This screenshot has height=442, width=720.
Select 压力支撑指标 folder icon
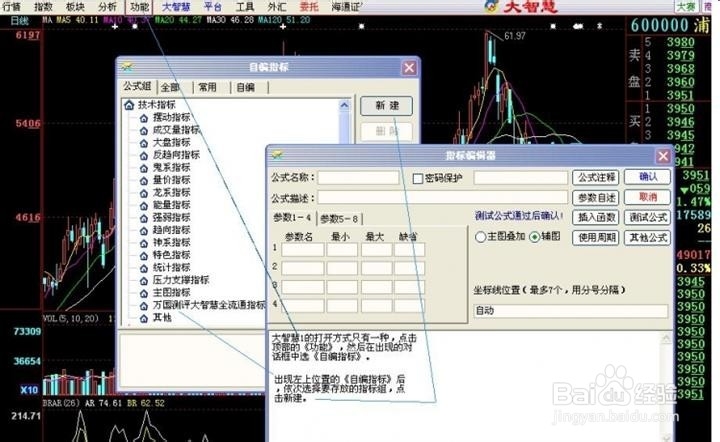[x=144, y=280]
